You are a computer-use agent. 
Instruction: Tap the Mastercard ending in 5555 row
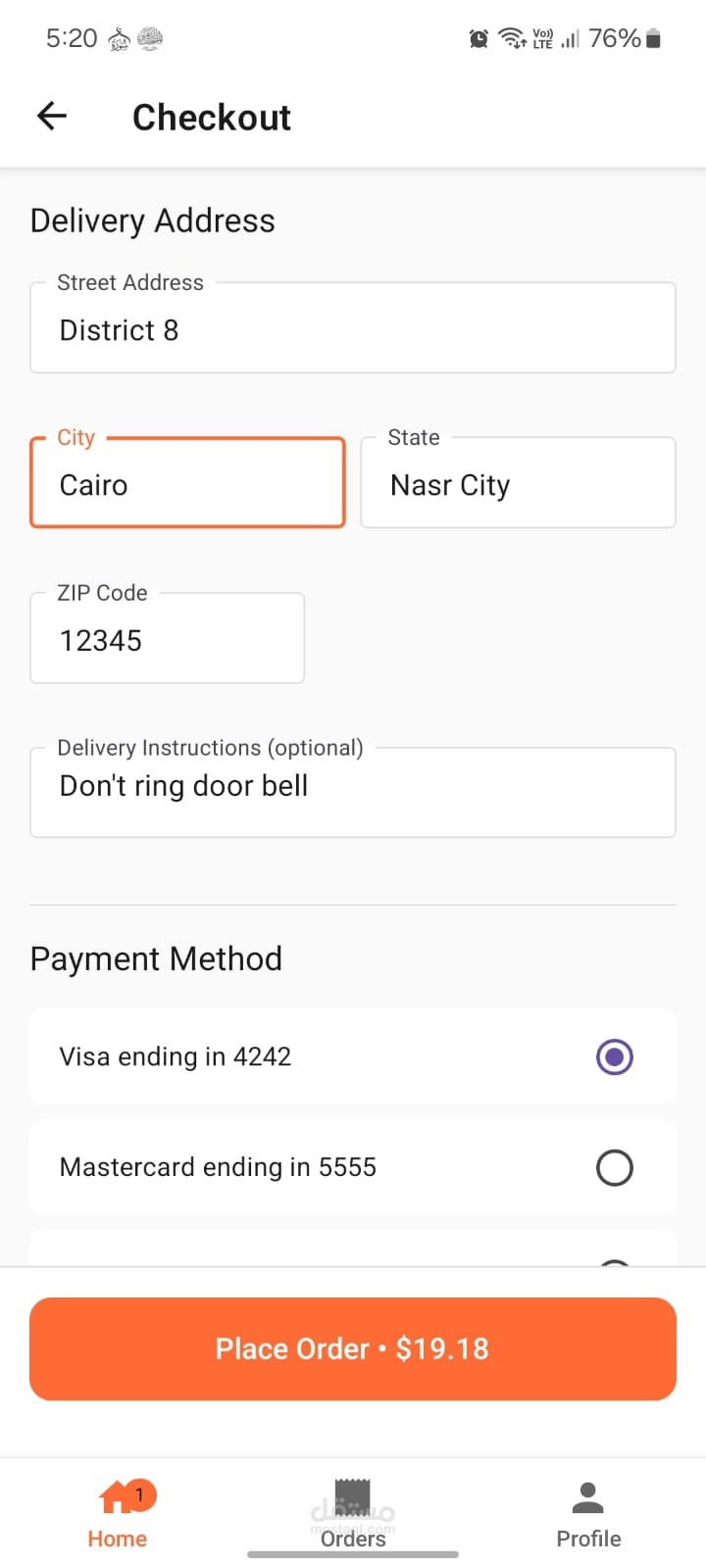[x=294, y=1167]
